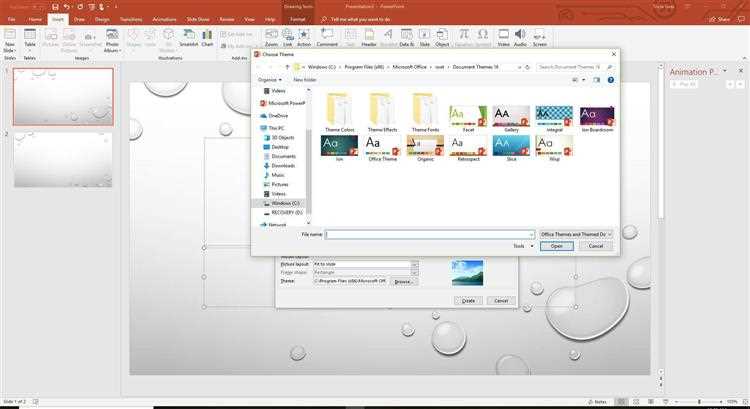Select Downloads in the navigation pane
The image size is (750, 409).
tap(283, 165)
